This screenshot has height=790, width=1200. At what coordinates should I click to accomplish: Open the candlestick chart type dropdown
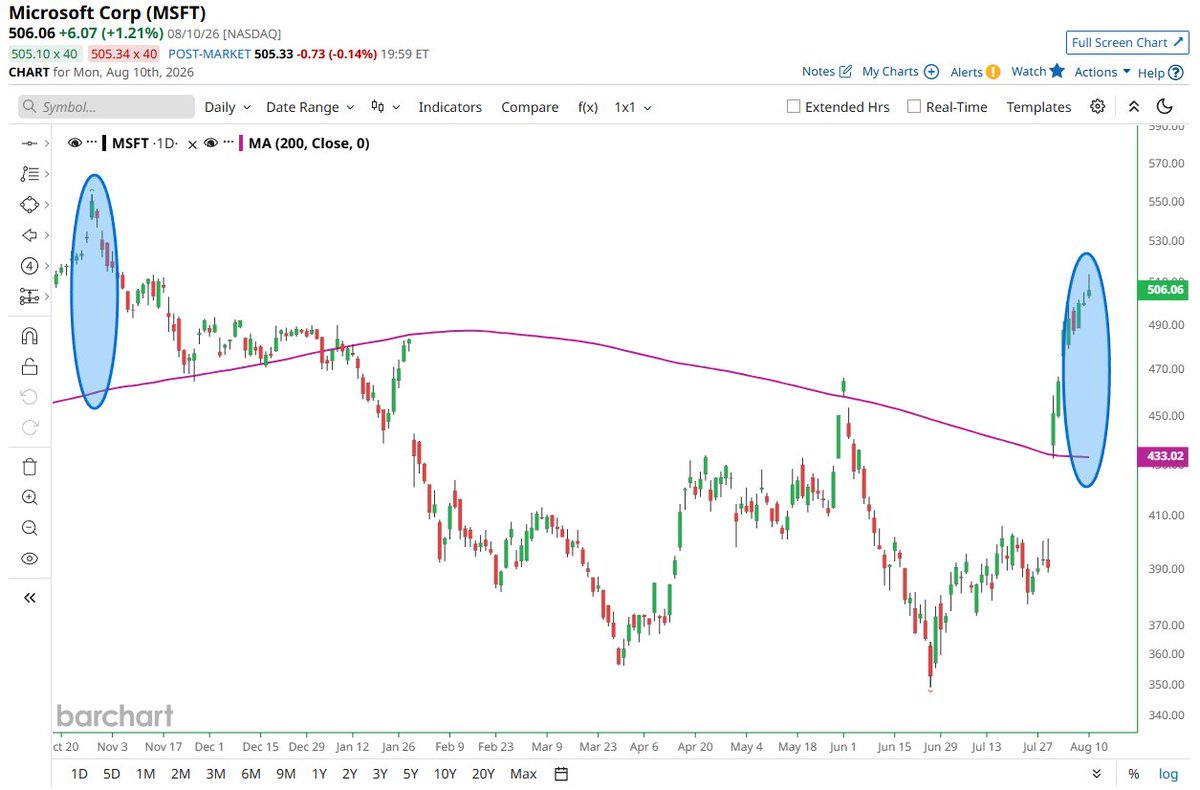385,107
